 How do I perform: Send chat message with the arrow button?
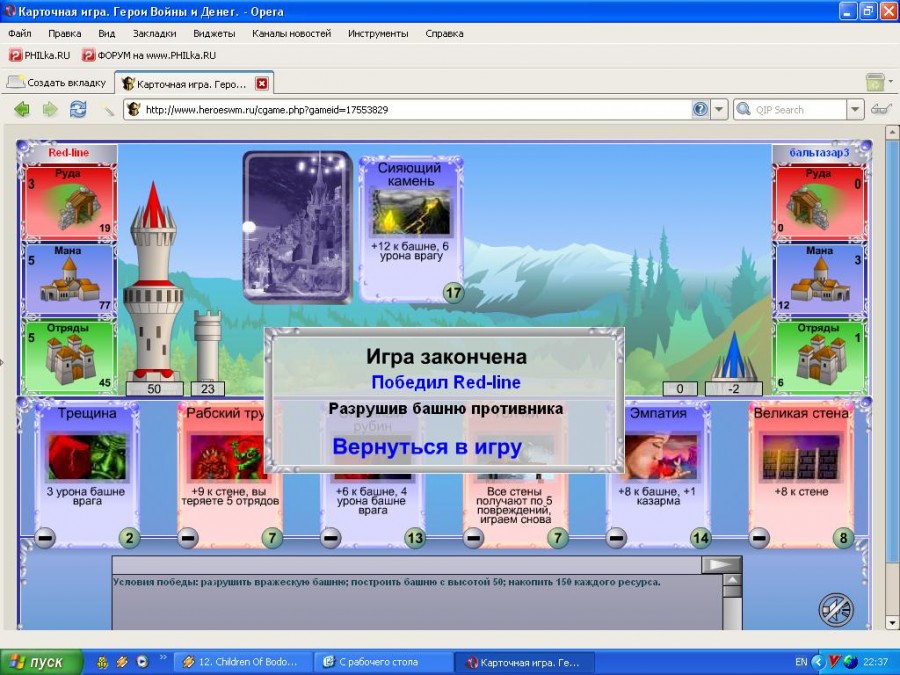tap(721, 565)
